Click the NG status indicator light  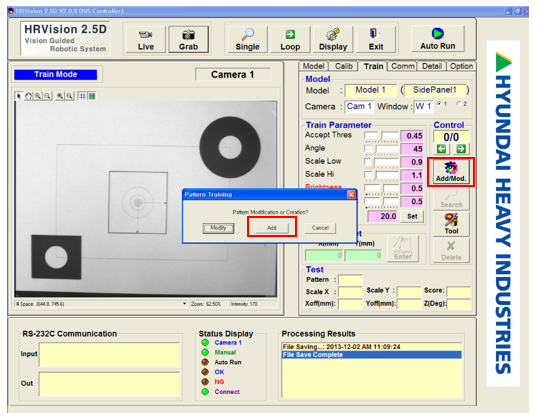(205, 382)
